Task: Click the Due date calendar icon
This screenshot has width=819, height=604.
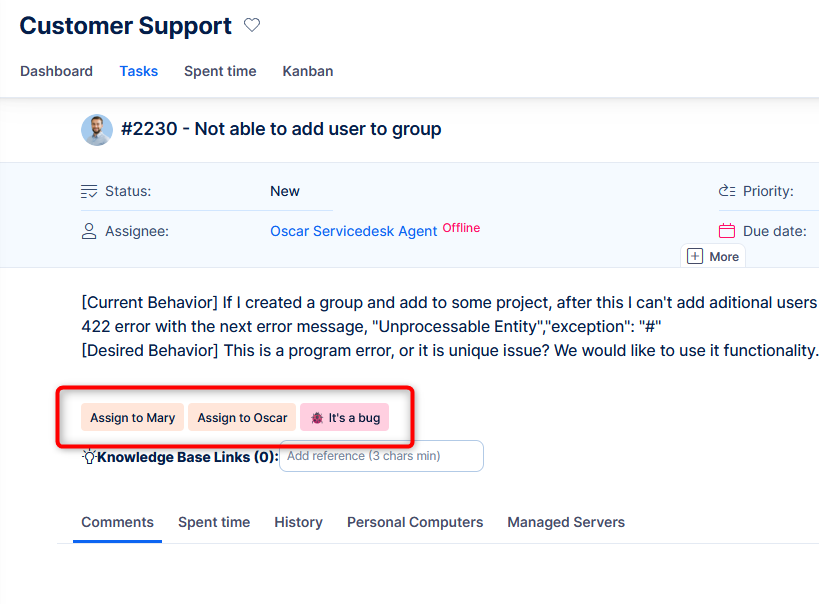Action: [727, 231]
